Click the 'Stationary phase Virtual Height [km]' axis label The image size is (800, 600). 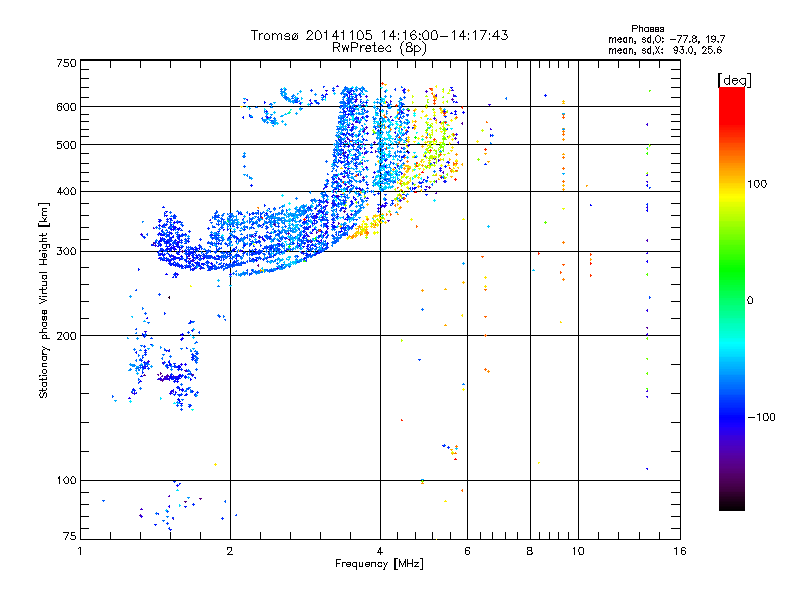(44, 300)
